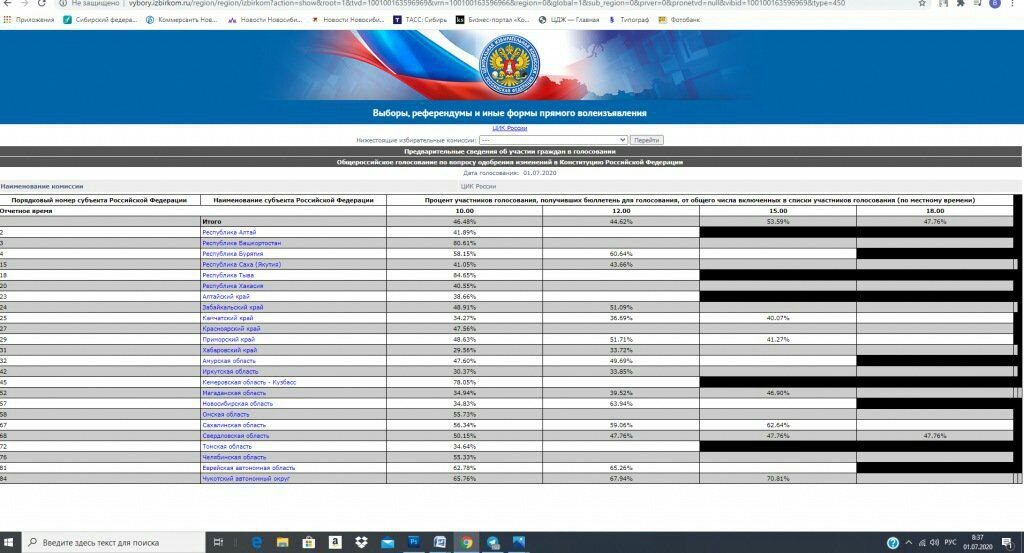Open the Бизнес-портал bookmark

coord(492,20)
